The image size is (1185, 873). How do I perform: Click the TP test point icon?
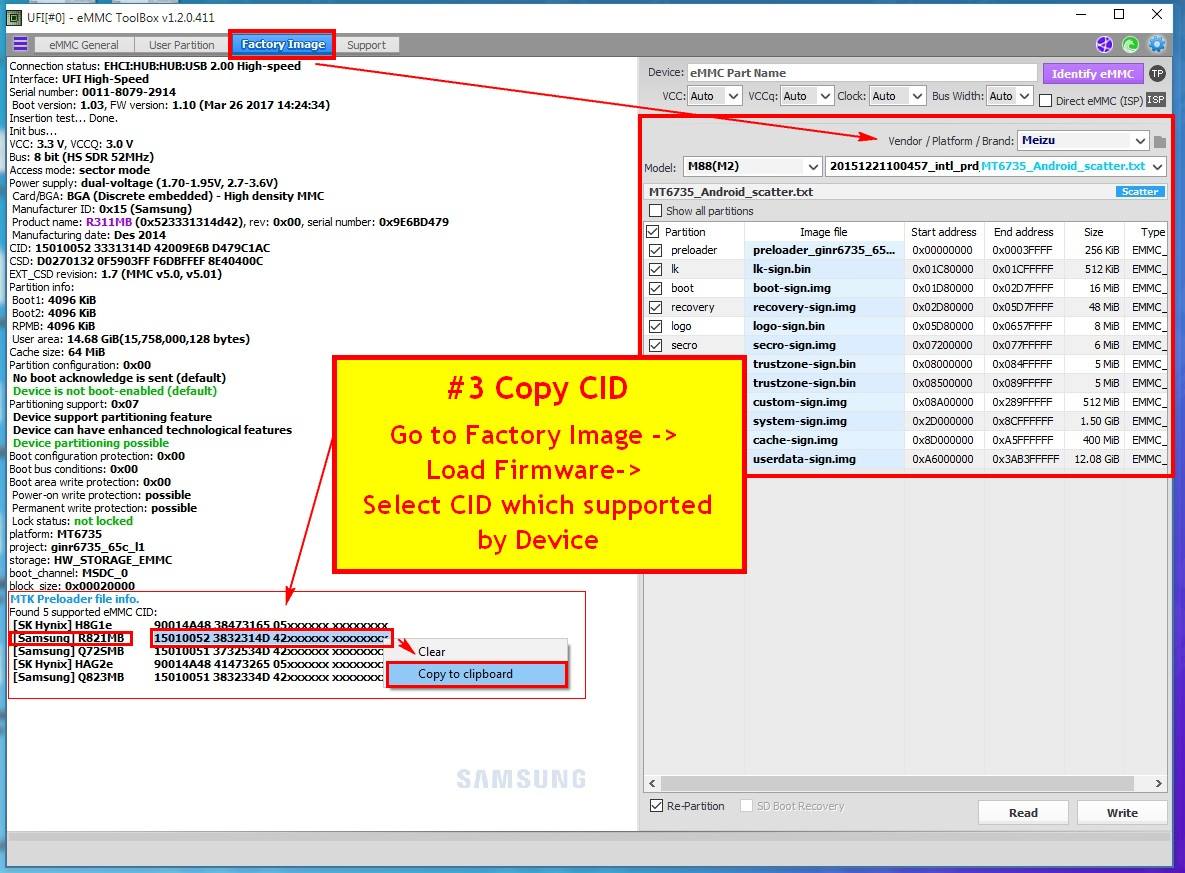(x=1157, y=73)
